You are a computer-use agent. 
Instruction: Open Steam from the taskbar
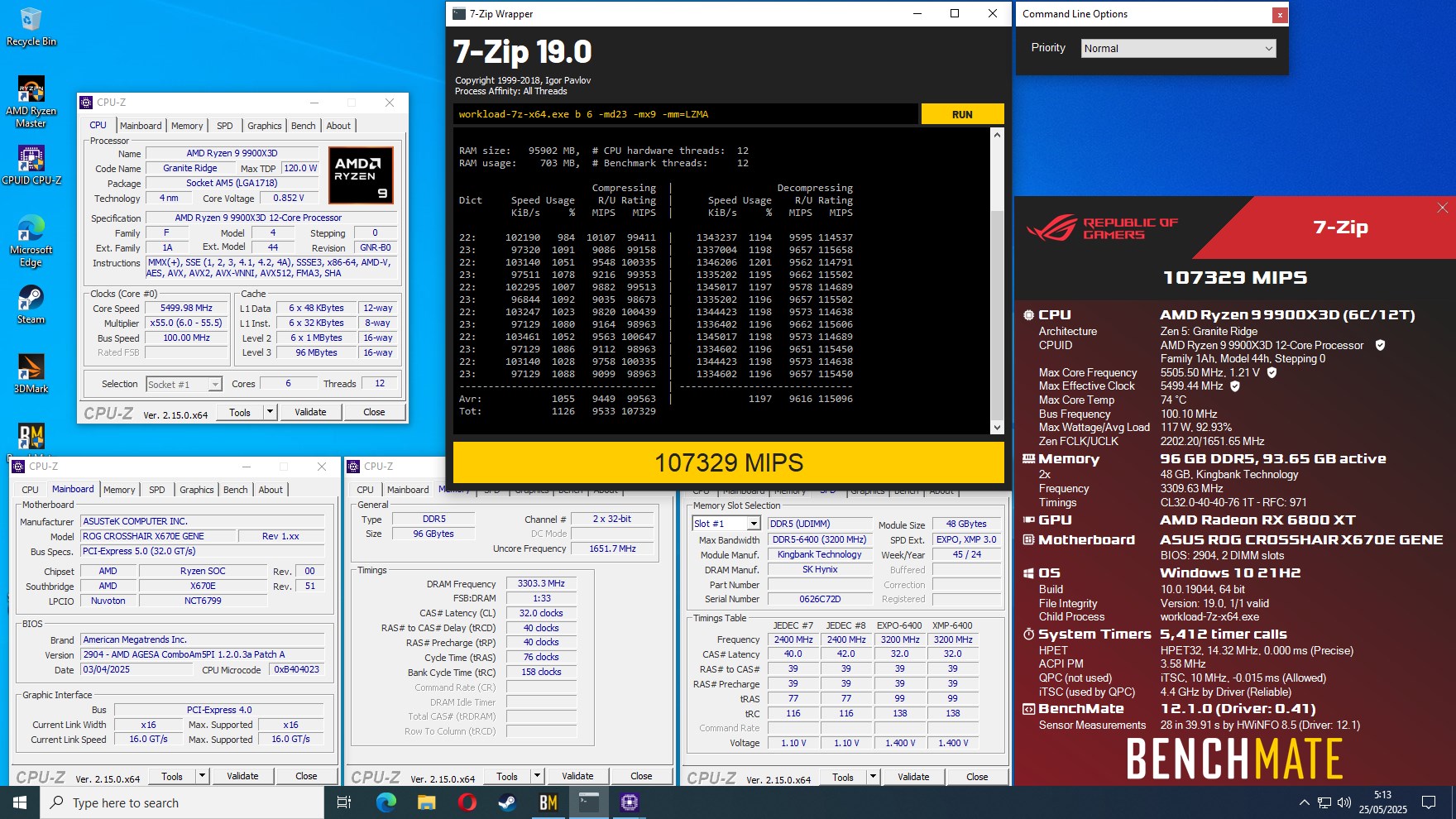[x=507, y=802]
